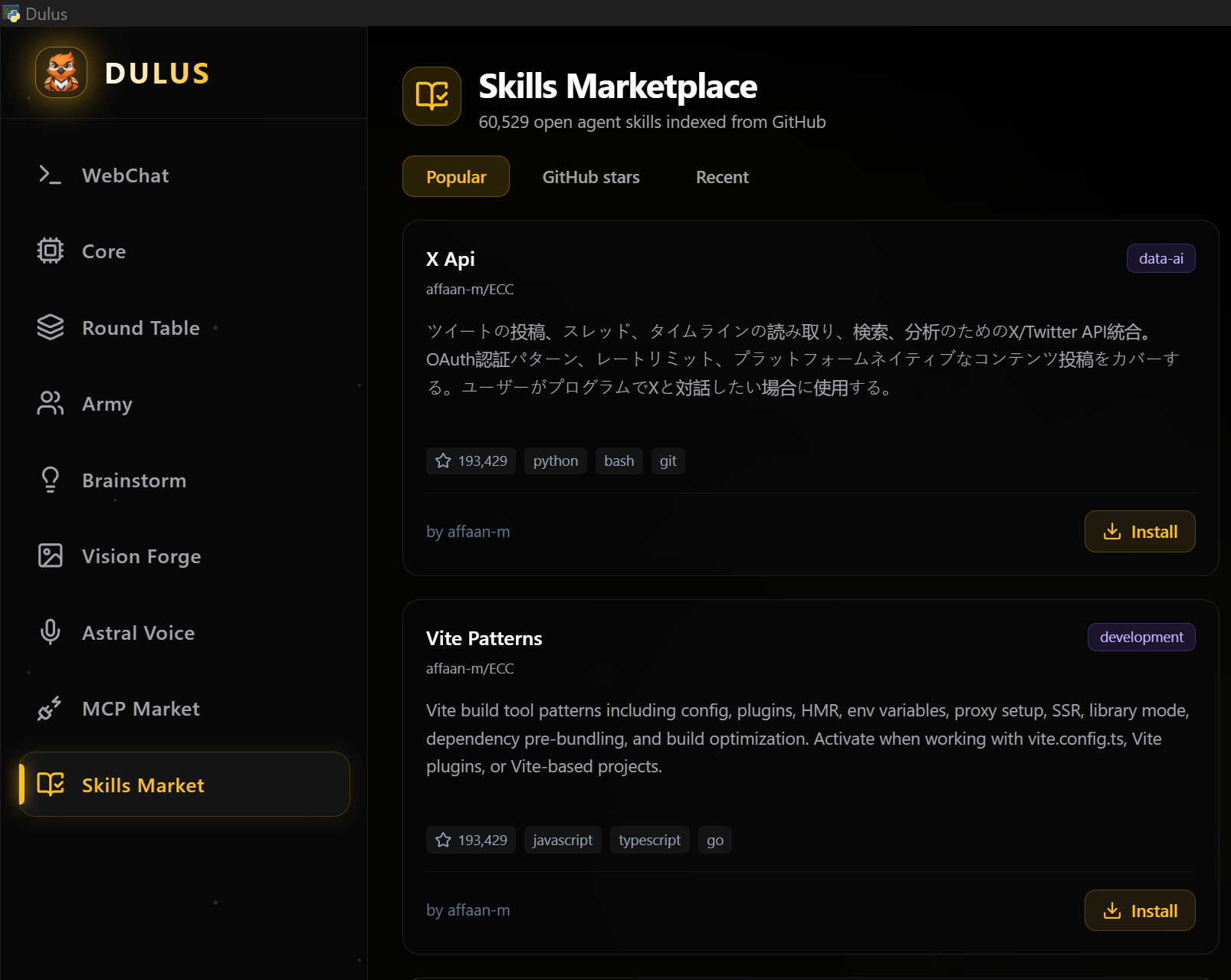The image size is (1231, 980).
Task: Click the DULUS brand name text
Action: pyautogui.click(x=157, y=74)
